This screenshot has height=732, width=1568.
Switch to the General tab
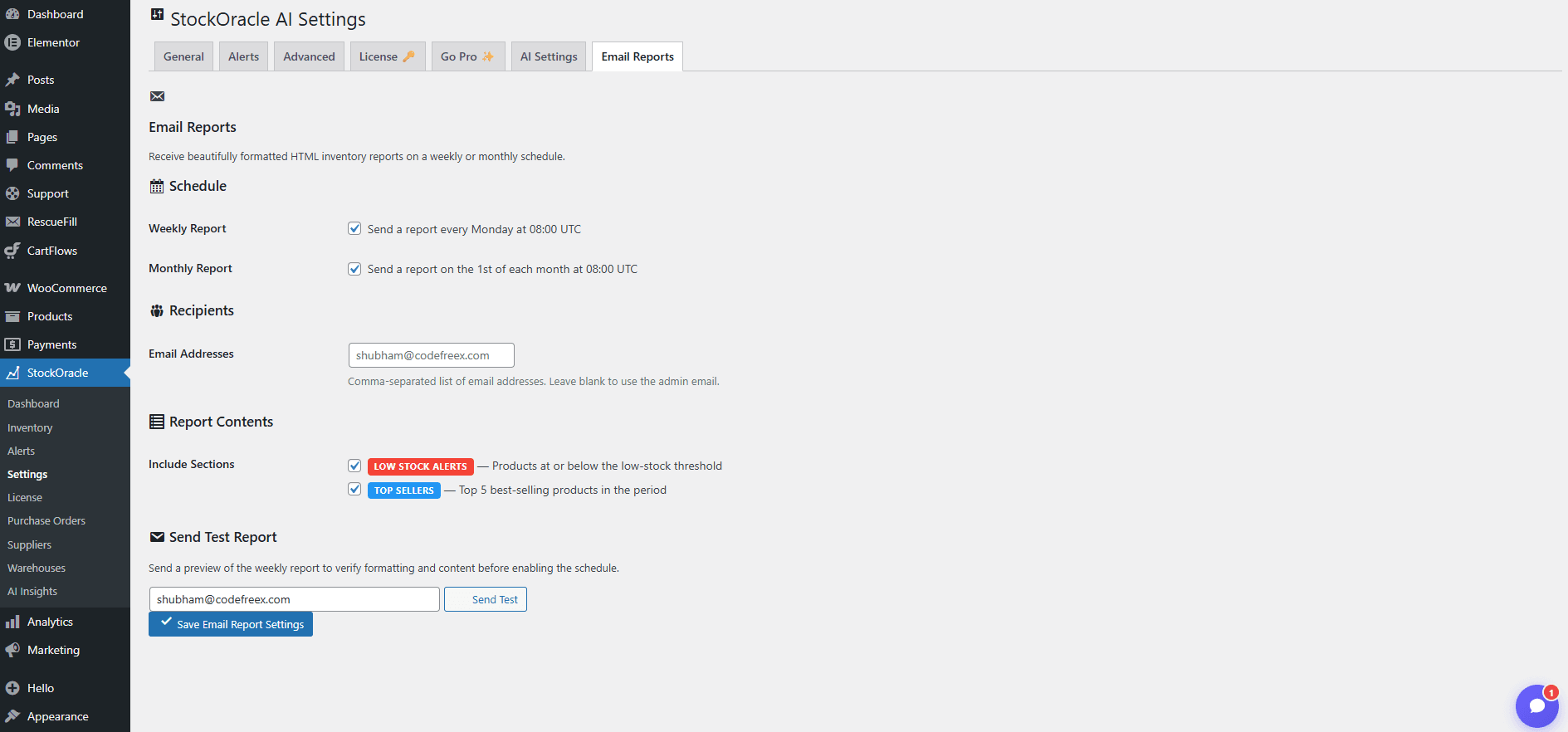point(183,56)
